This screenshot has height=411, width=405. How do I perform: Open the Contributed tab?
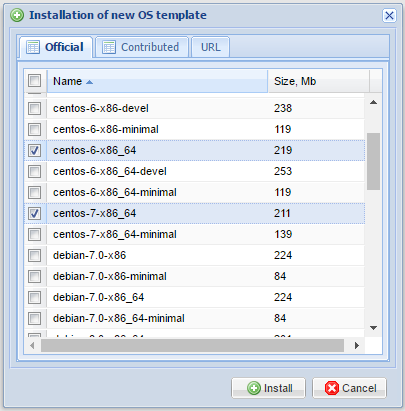pos(142,47)
